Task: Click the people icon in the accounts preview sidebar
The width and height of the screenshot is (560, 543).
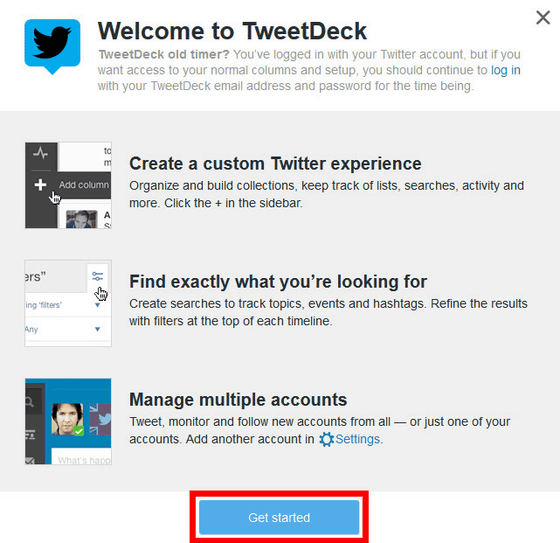Action: pyautogui.click(x=30, y=435)
